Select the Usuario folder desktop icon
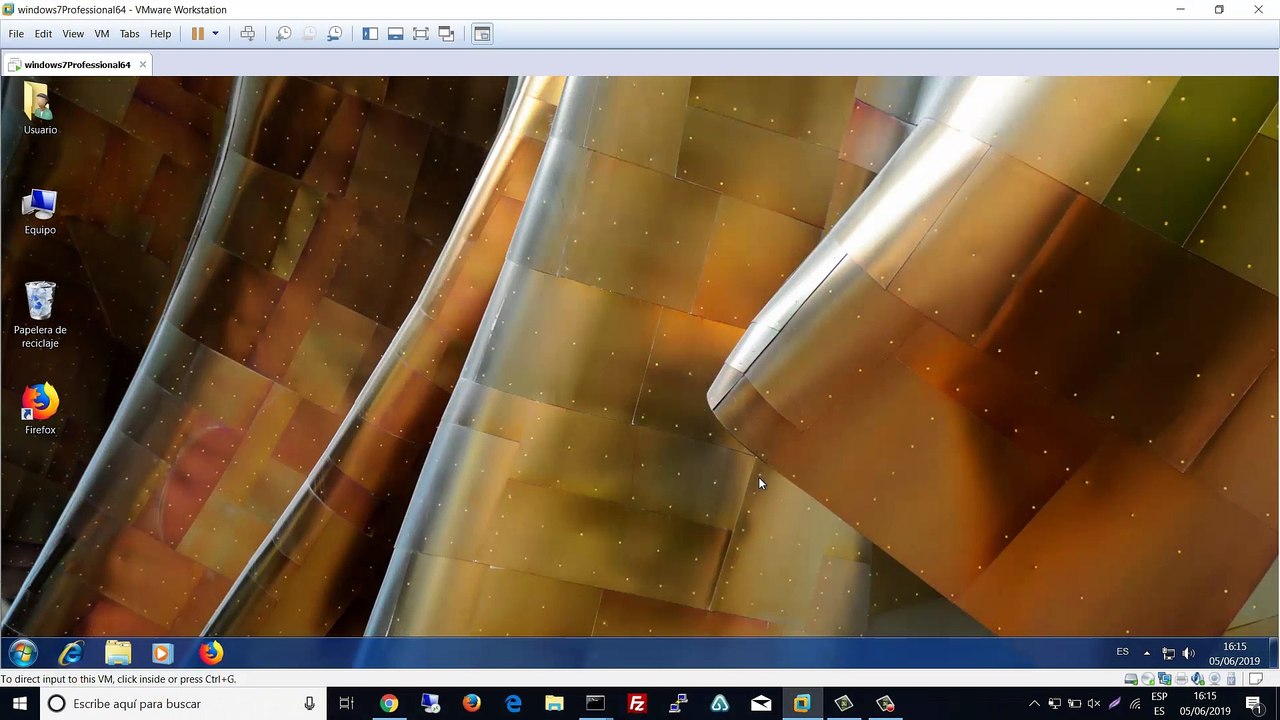 tap(40, 109)
